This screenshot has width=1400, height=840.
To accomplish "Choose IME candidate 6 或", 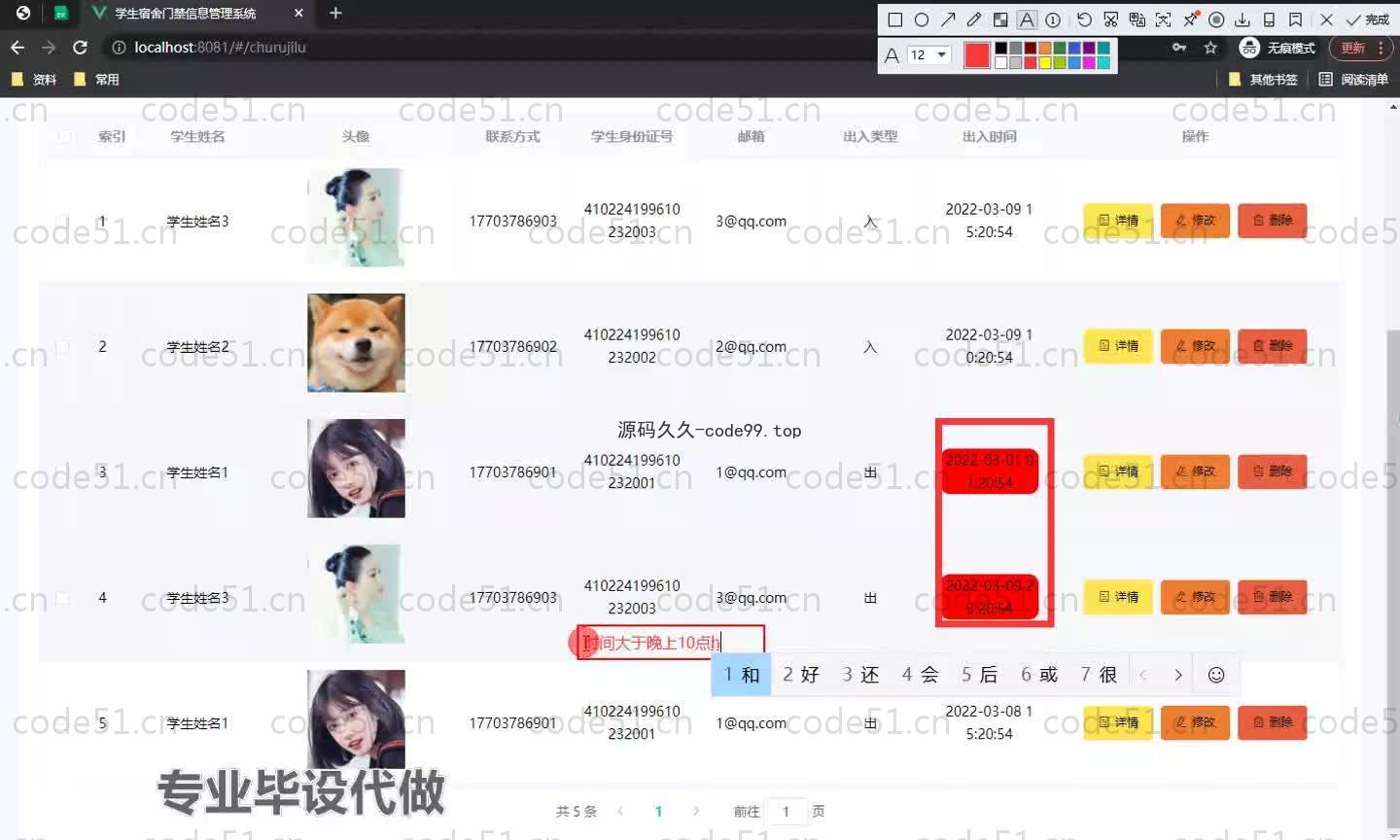I will (1039, 675).
